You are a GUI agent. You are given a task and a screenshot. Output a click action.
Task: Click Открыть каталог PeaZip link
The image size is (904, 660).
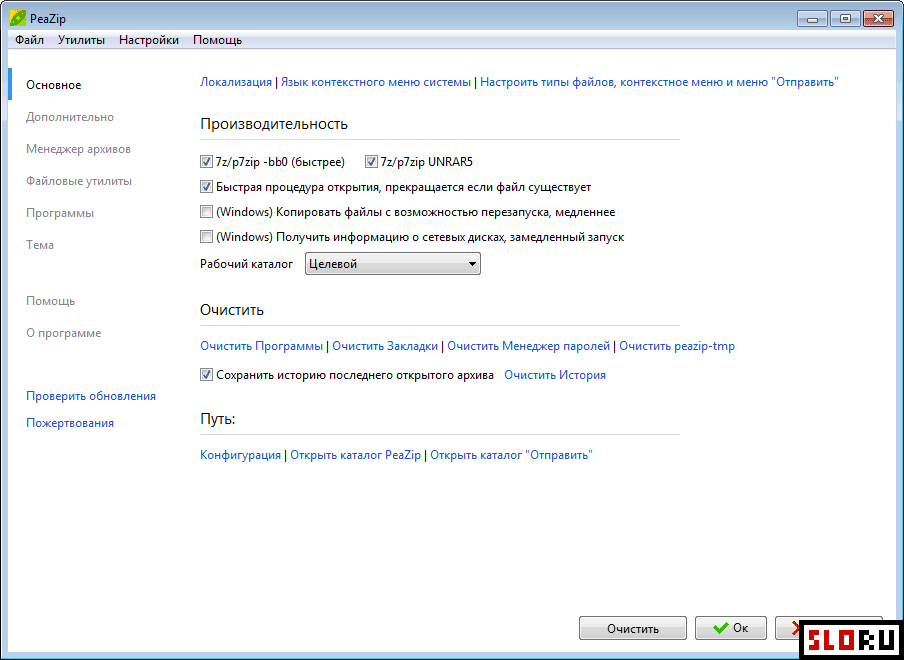click(355, 455)
